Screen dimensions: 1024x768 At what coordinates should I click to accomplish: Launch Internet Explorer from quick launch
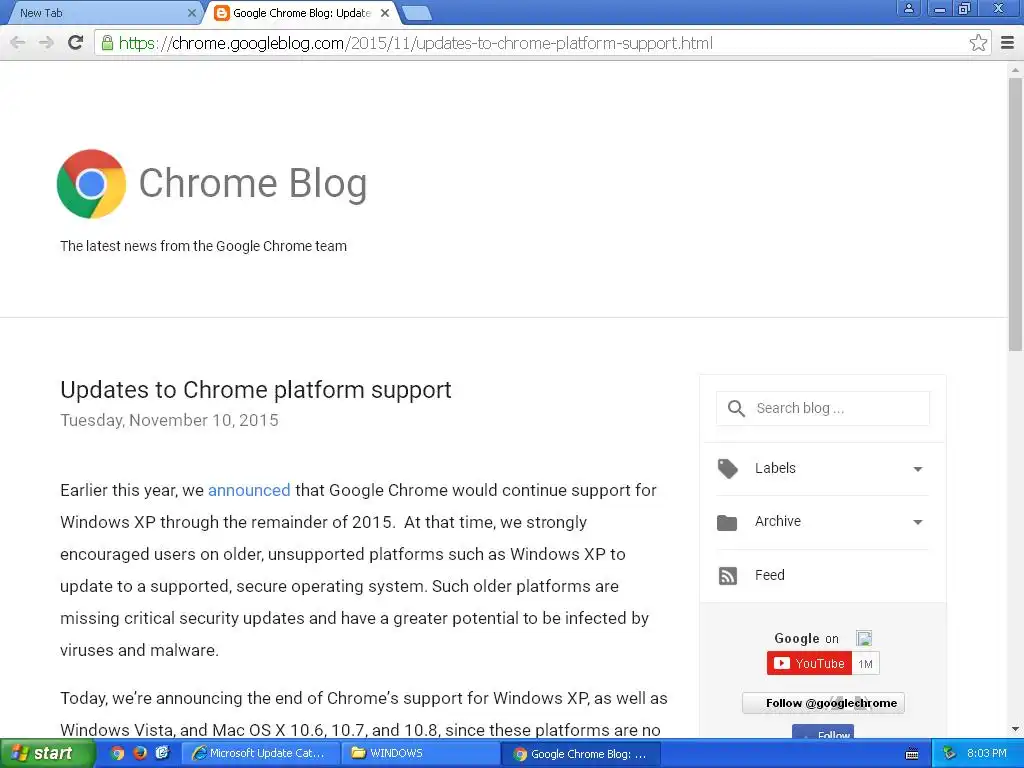click(162, 753)
